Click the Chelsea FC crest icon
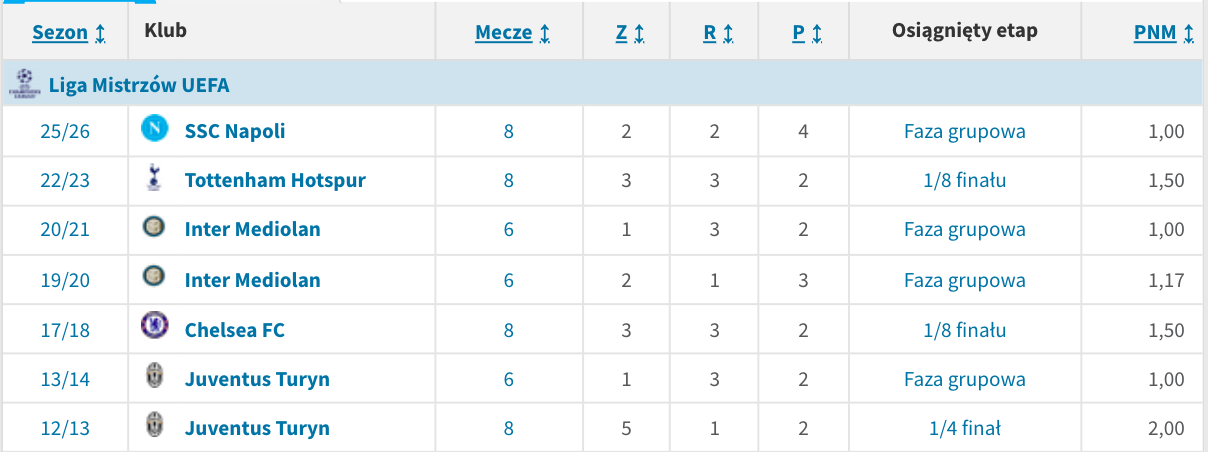The width and height of the screenshot is (1208, 452). point(152,327)
